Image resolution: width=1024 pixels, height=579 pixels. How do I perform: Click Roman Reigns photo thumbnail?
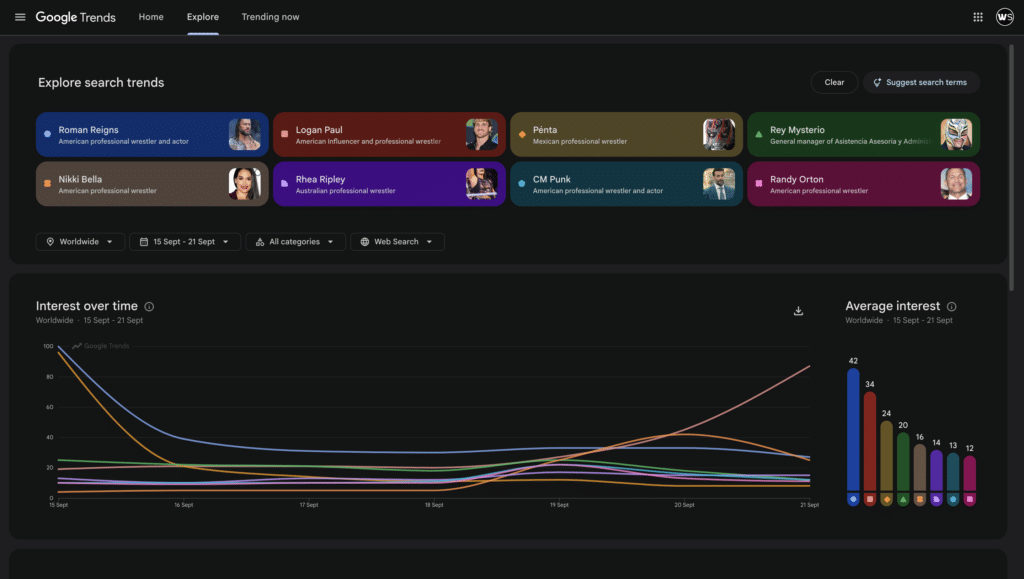[x=245, y=134]
